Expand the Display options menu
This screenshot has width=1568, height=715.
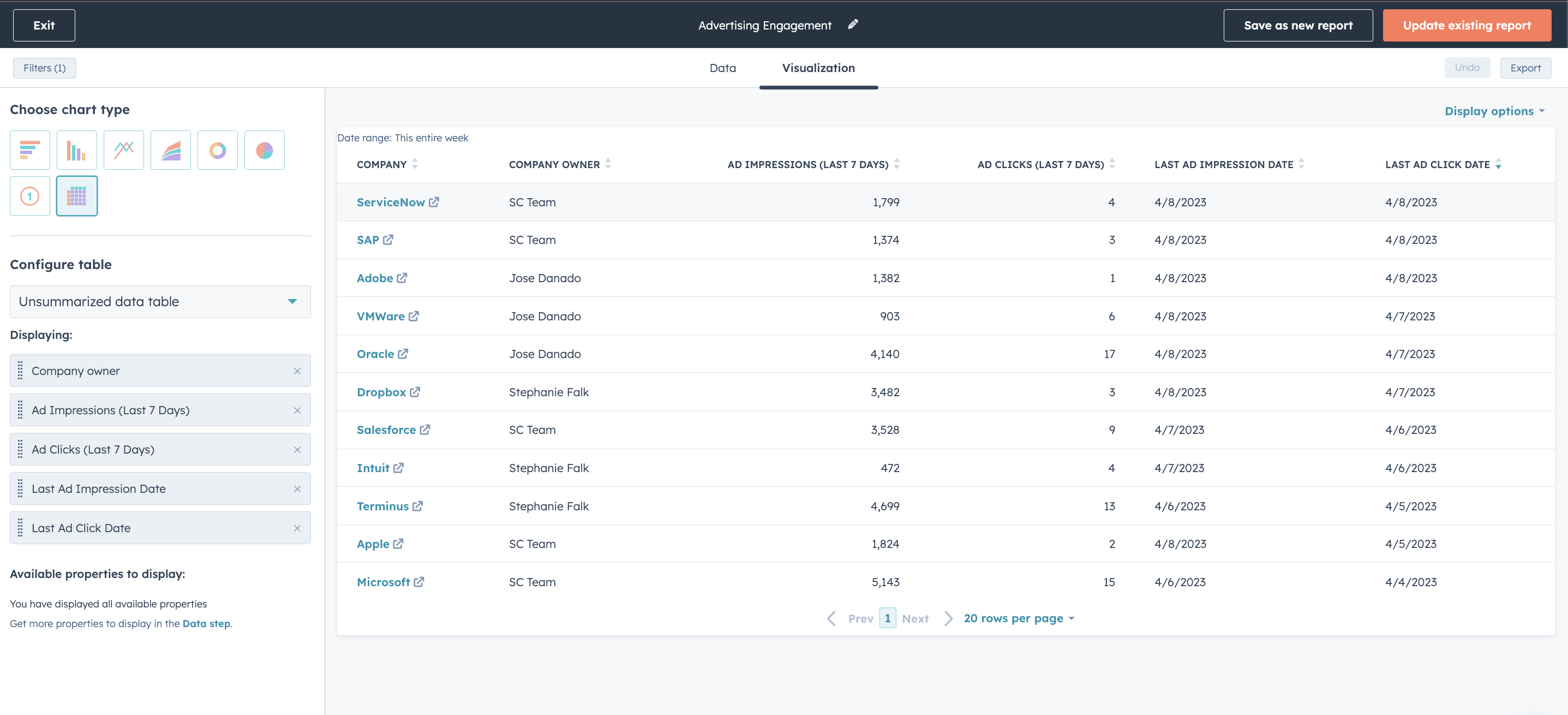1494,111
